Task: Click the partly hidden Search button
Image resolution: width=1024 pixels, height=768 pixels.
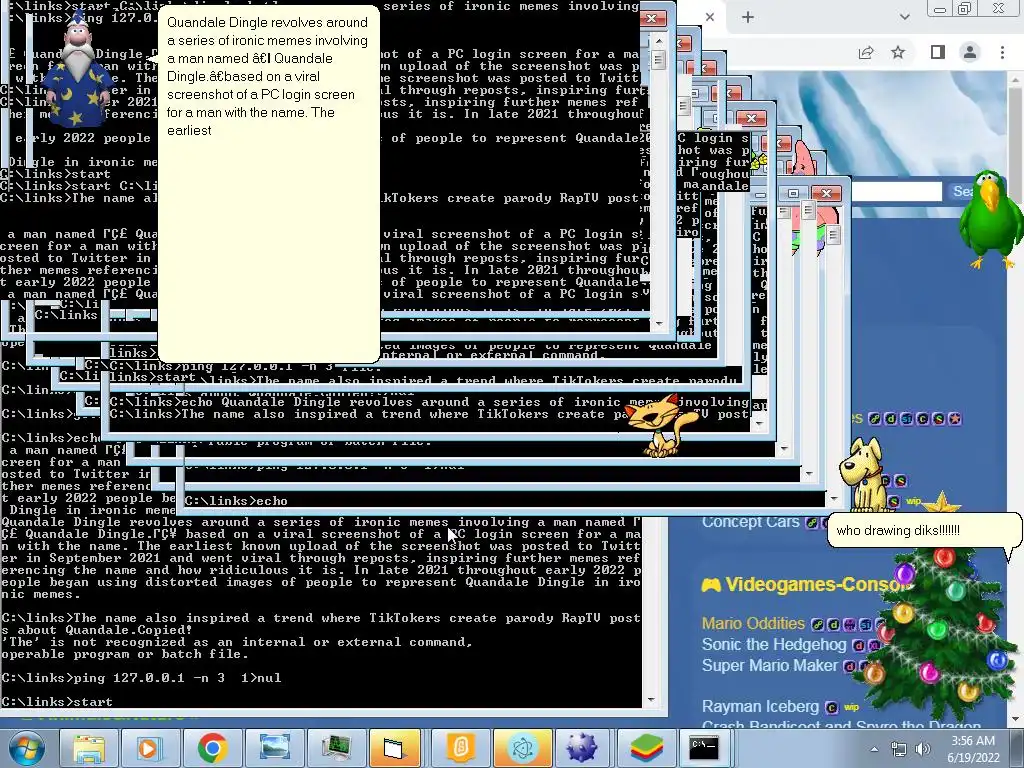Action: pyautogui.click(x=963, y=191)
